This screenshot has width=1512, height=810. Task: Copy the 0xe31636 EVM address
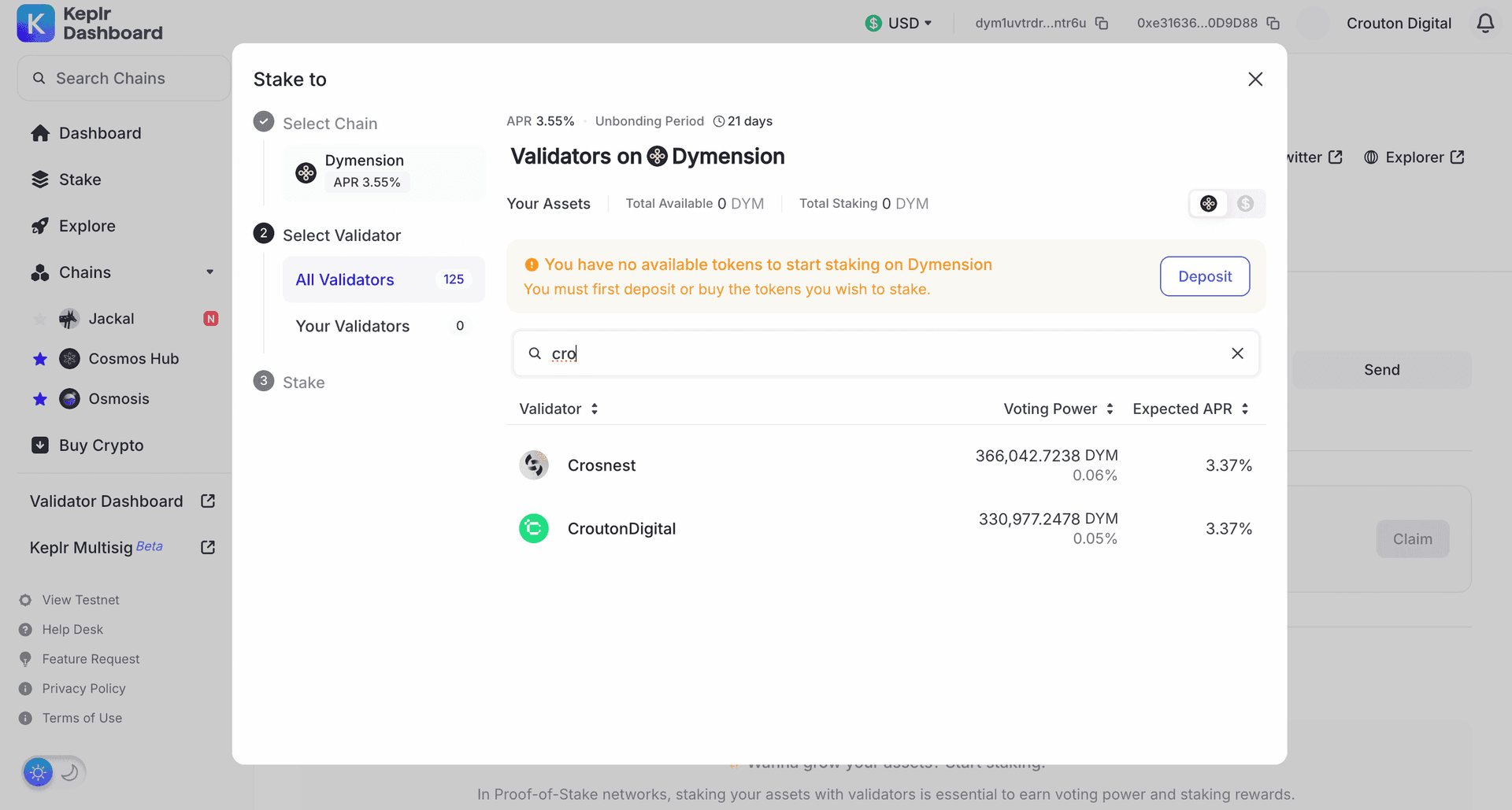tap(1273, 24)
